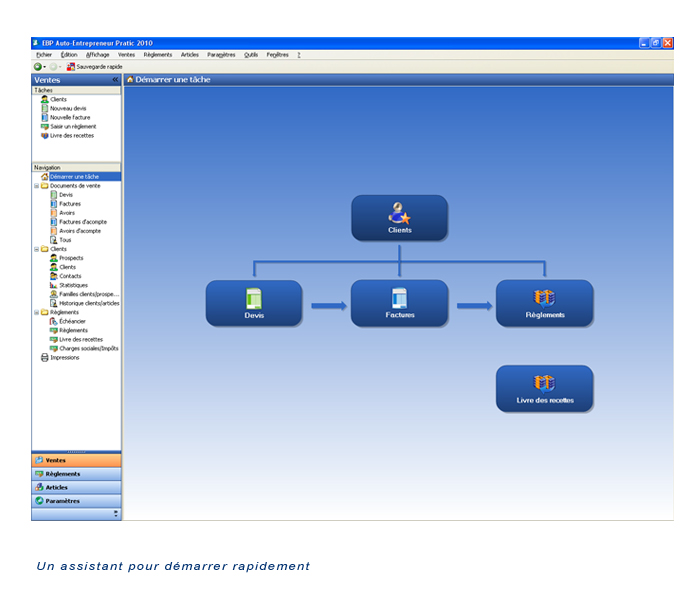The width and height of the screenshot is (700, 600).
Task: Open the Fichier menu
Action: point(44,55)
